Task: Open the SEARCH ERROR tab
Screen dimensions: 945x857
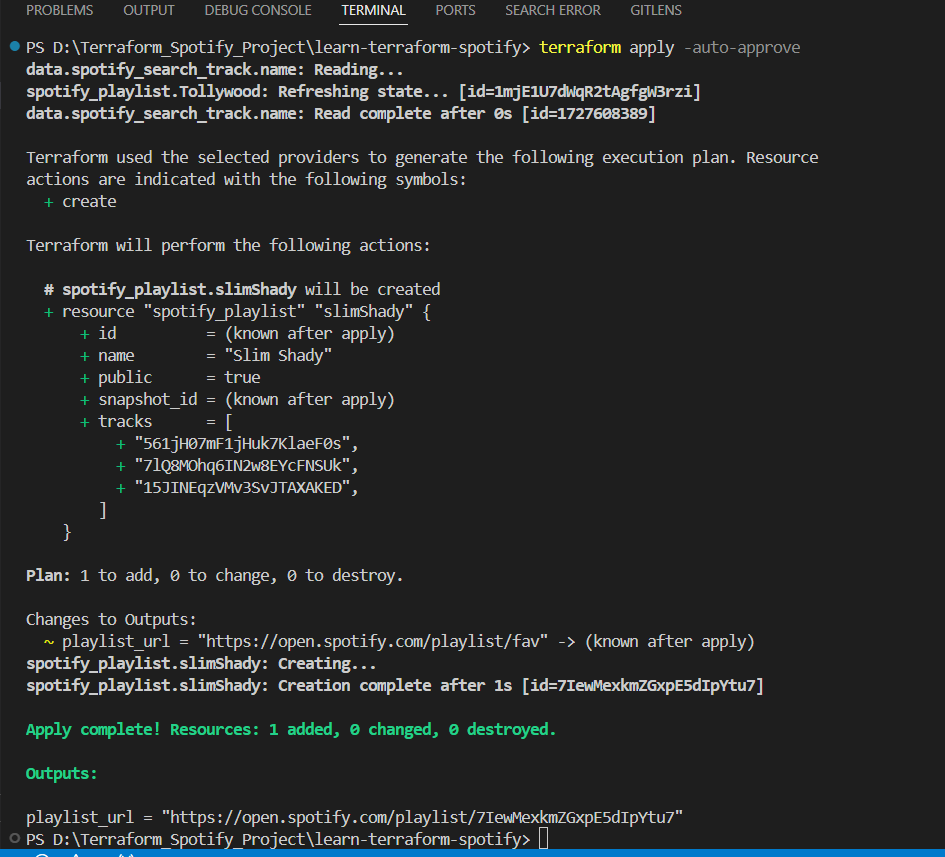Action: [x=553, y=10]
